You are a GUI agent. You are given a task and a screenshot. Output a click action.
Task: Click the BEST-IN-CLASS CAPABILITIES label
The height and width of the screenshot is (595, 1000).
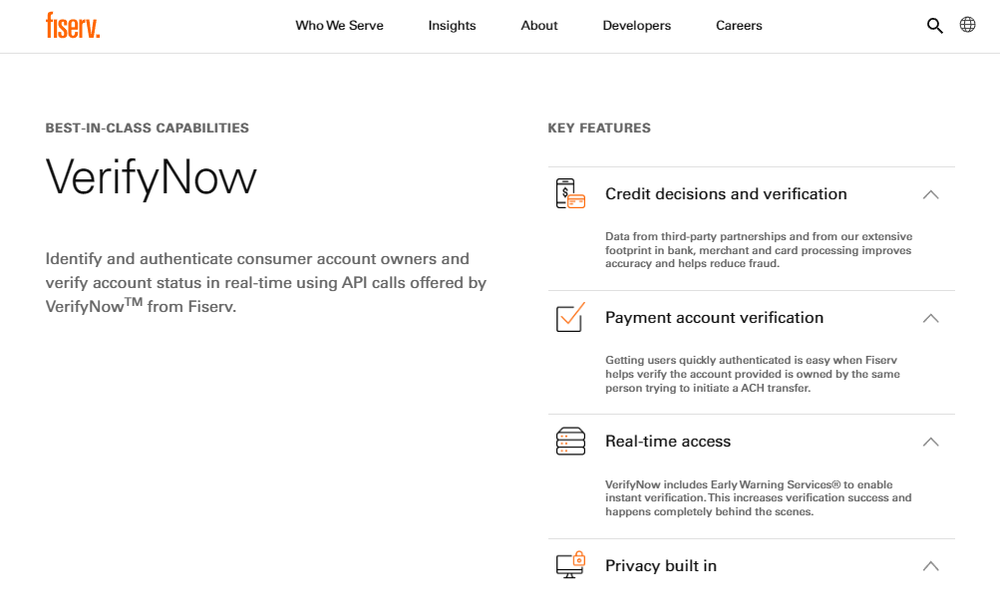point(147,128)
